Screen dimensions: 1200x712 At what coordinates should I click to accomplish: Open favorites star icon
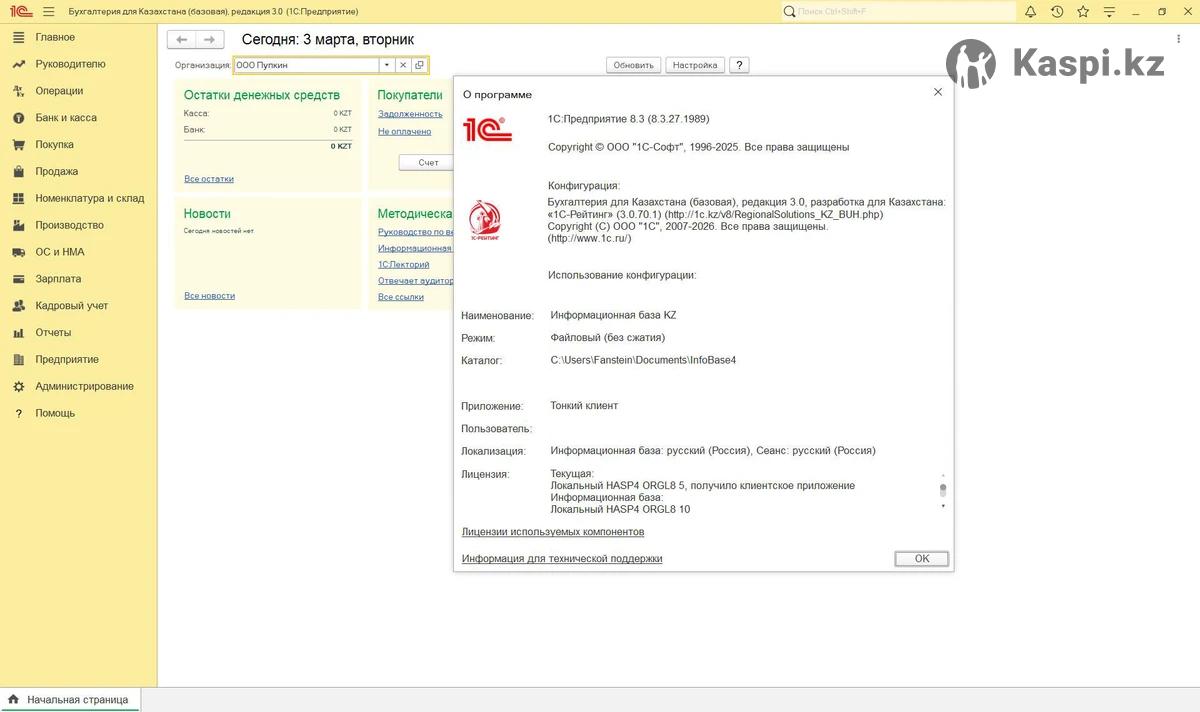click(x=1083, y=11)
